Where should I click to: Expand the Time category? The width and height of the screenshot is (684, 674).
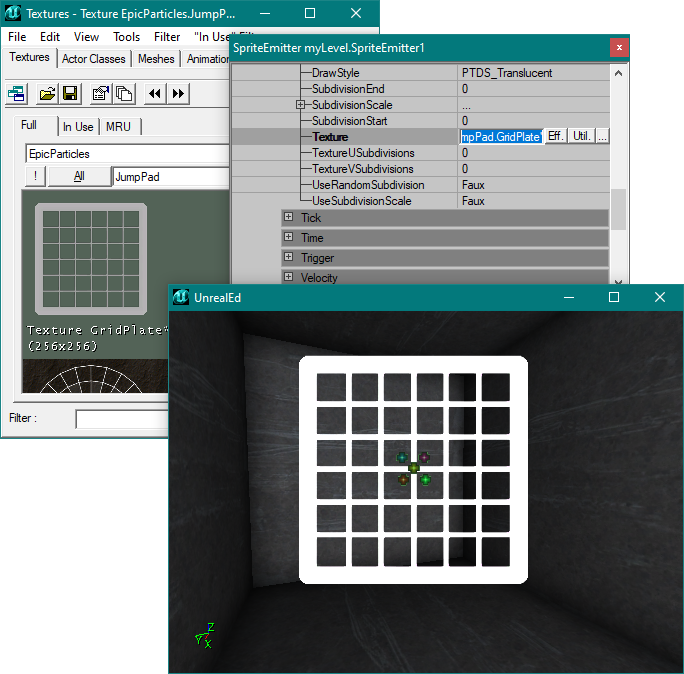click(x=288, y=237)
